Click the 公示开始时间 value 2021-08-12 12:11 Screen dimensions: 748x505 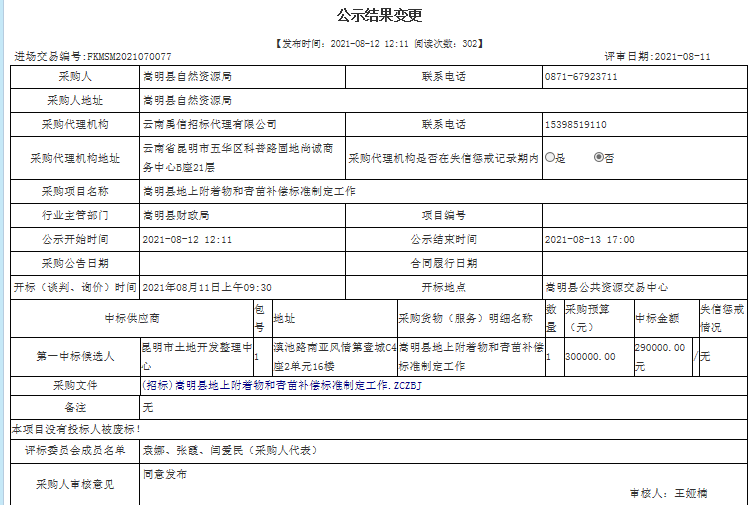(x=187, y=240)
